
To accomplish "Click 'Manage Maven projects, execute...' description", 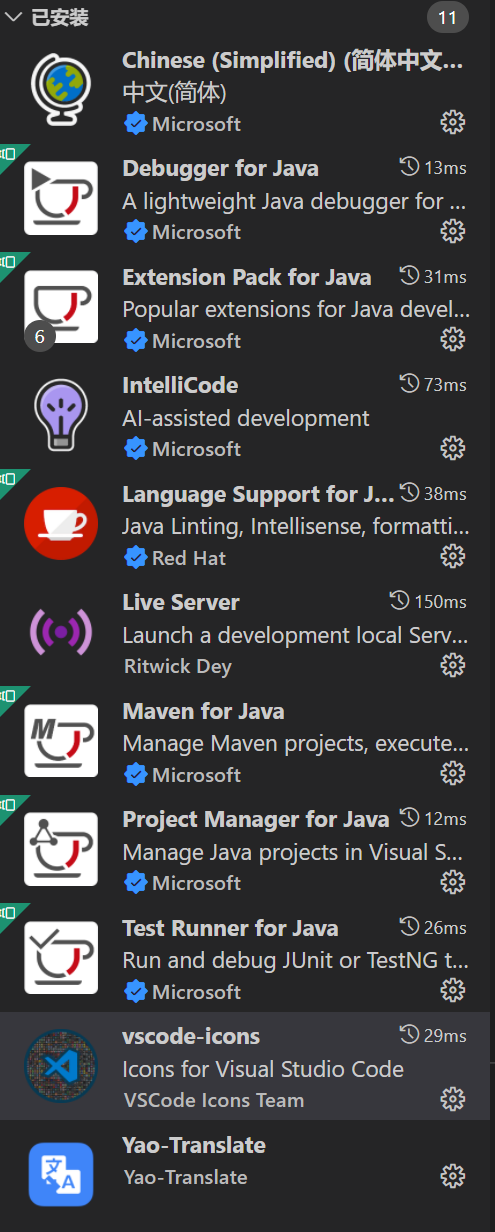I will tap(295, 743).
